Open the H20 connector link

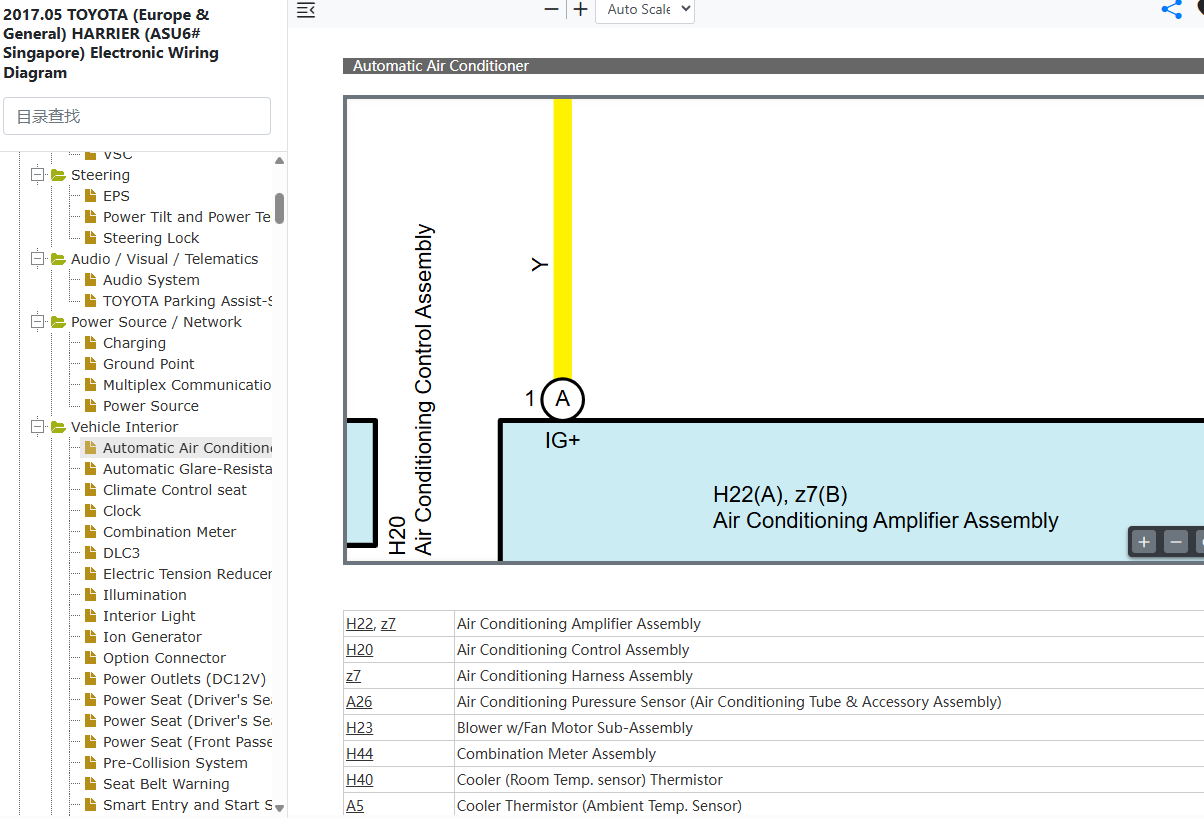[x=360, y=650]
